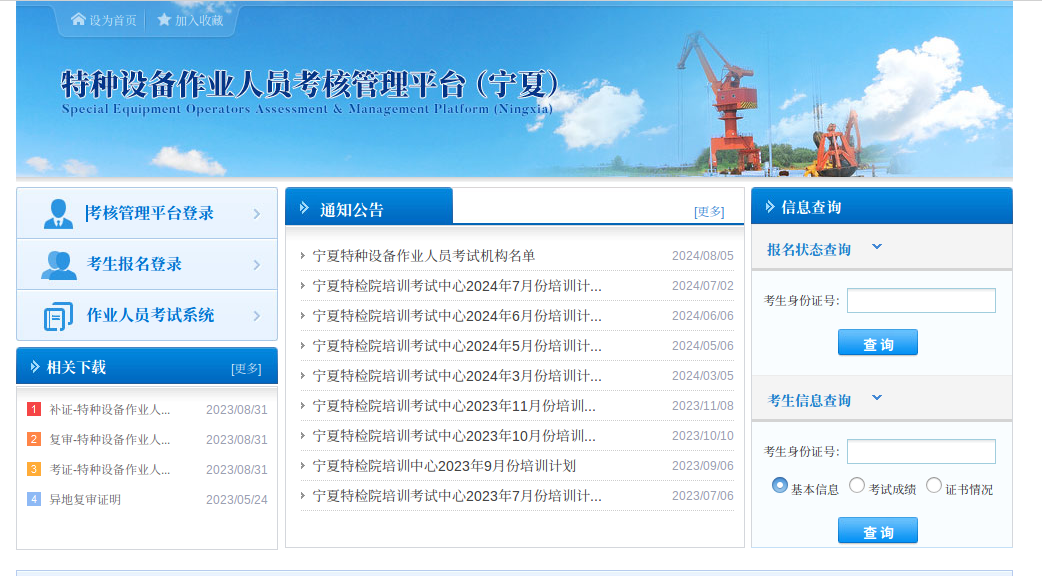Collapse the 考生信息查询 section chevron
This screenshot has height=576, width=1042.
tap(877, 398)
